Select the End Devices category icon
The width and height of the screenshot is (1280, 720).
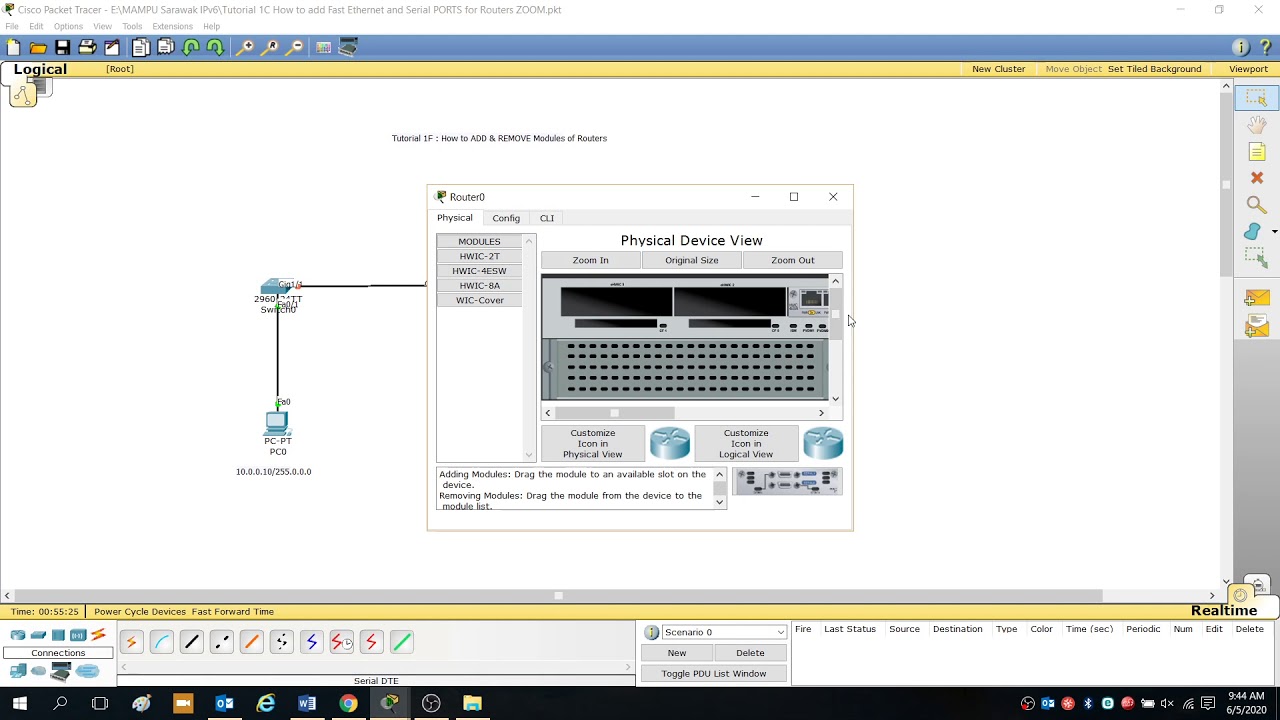18,671
